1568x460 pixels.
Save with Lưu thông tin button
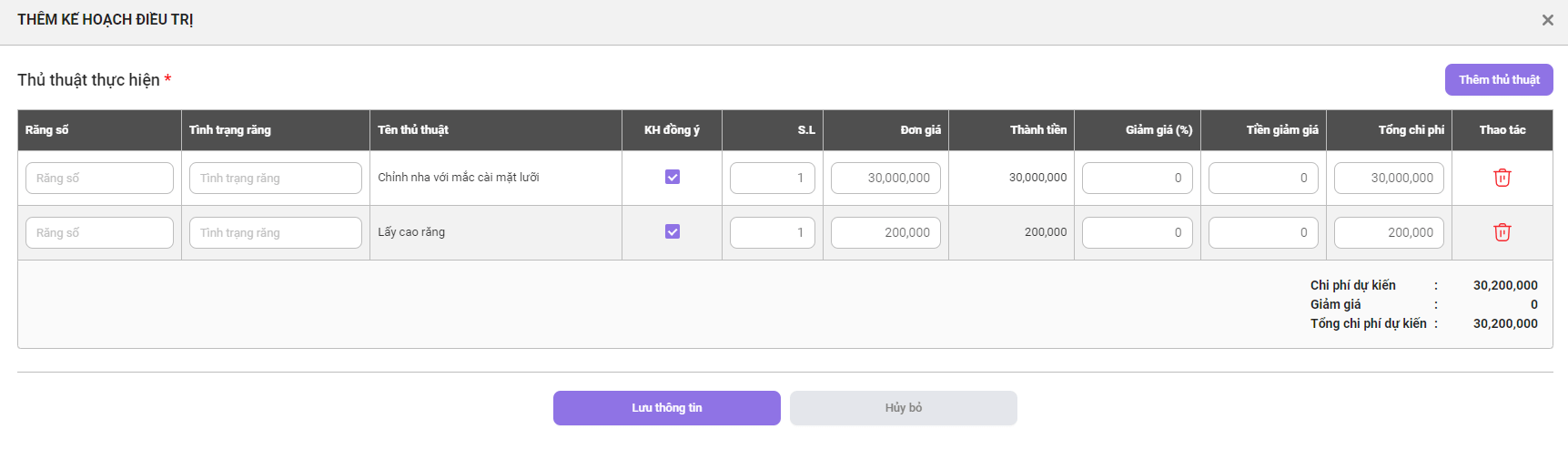667,408
